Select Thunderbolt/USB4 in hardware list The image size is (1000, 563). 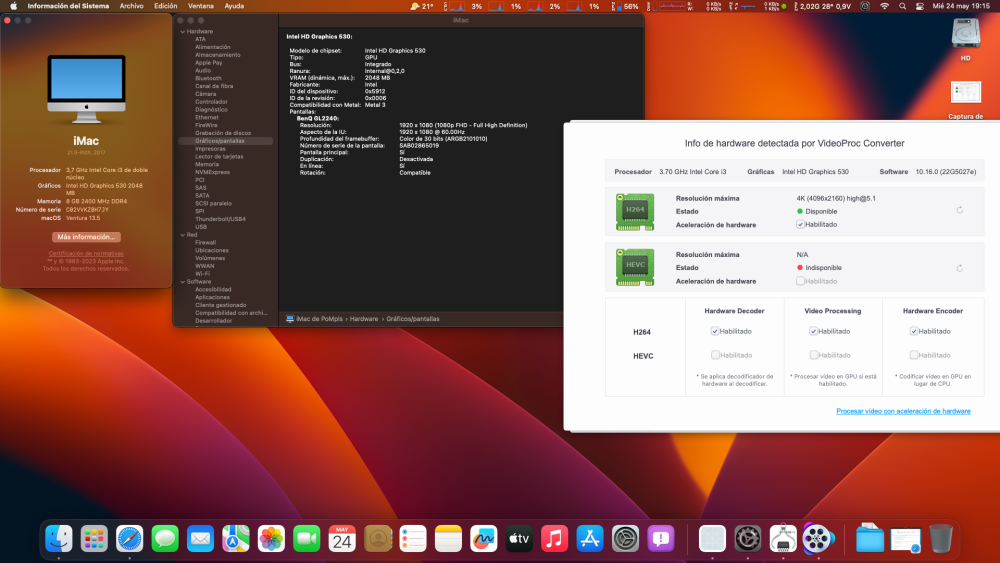[220, 219]
